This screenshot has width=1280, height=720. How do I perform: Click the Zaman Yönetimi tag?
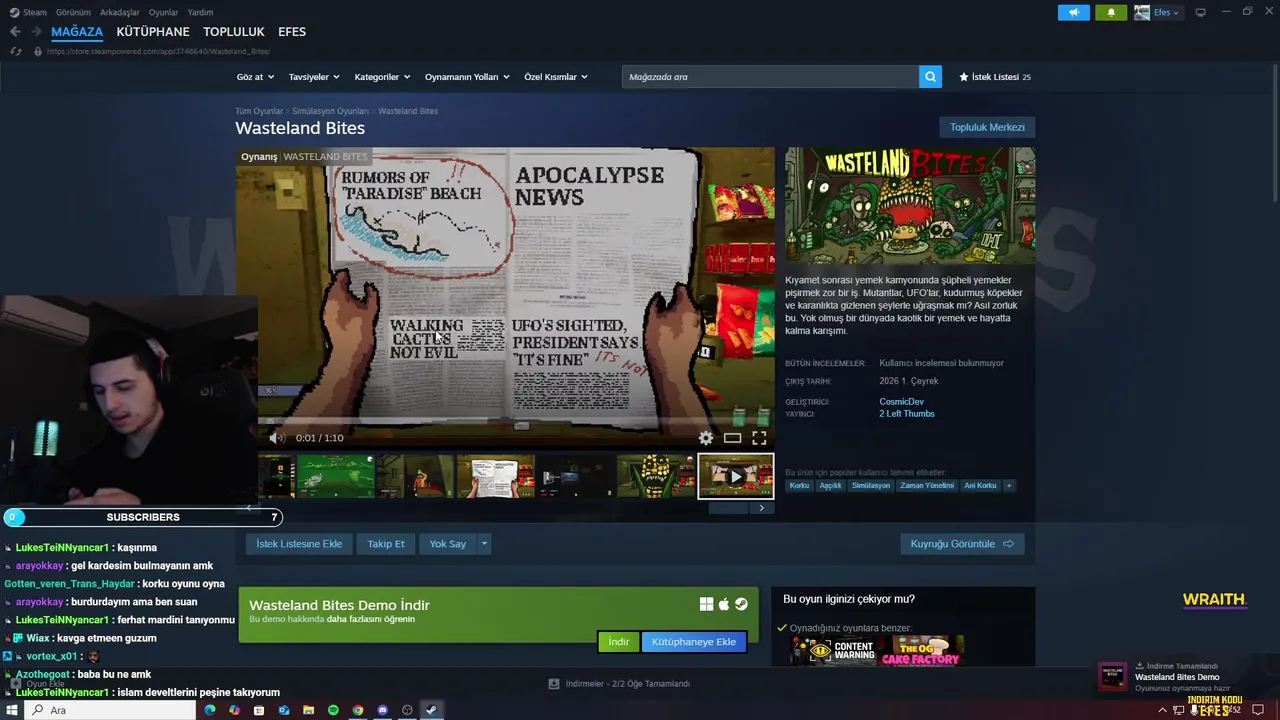pyautogui.click(x=927, y=486)
